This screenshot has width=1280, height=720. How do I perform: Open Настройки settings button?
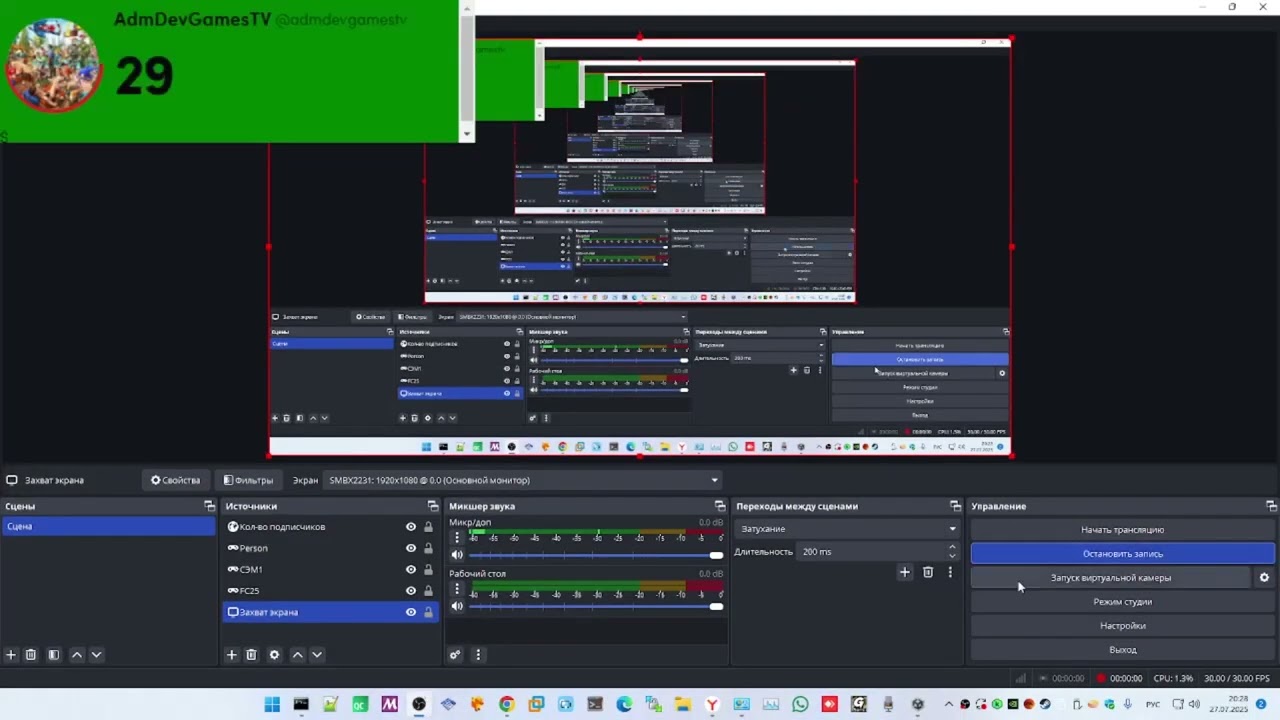tap(1122, 626)
